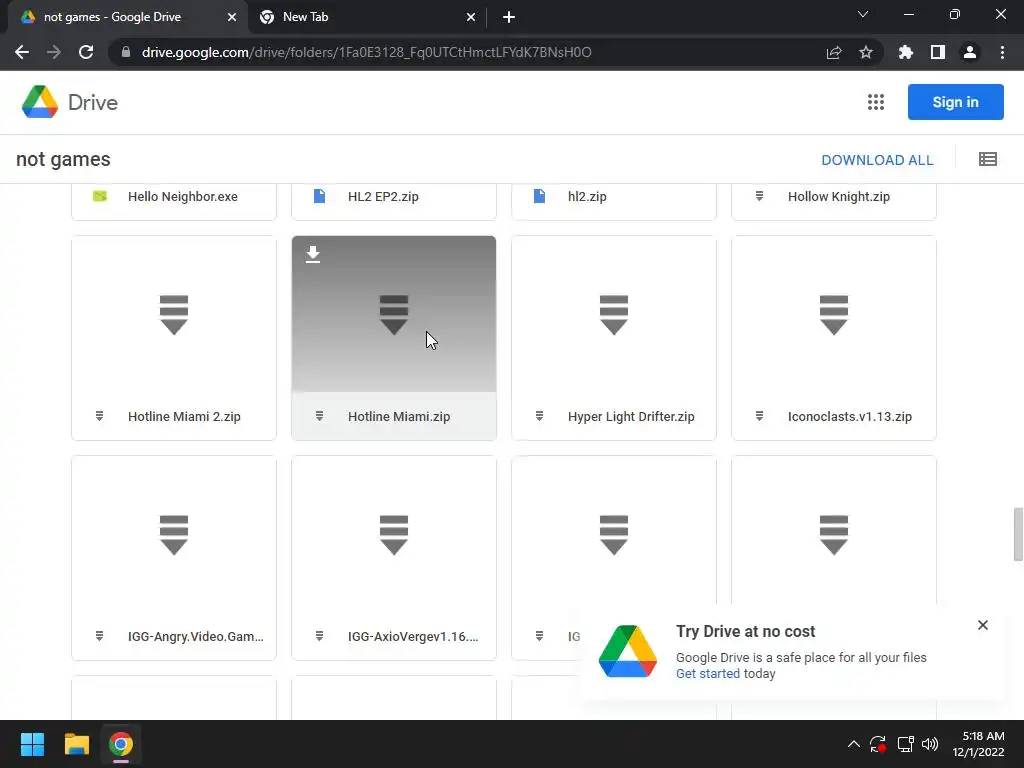Click the blue hl2.zip file icon

pos(539,196)
